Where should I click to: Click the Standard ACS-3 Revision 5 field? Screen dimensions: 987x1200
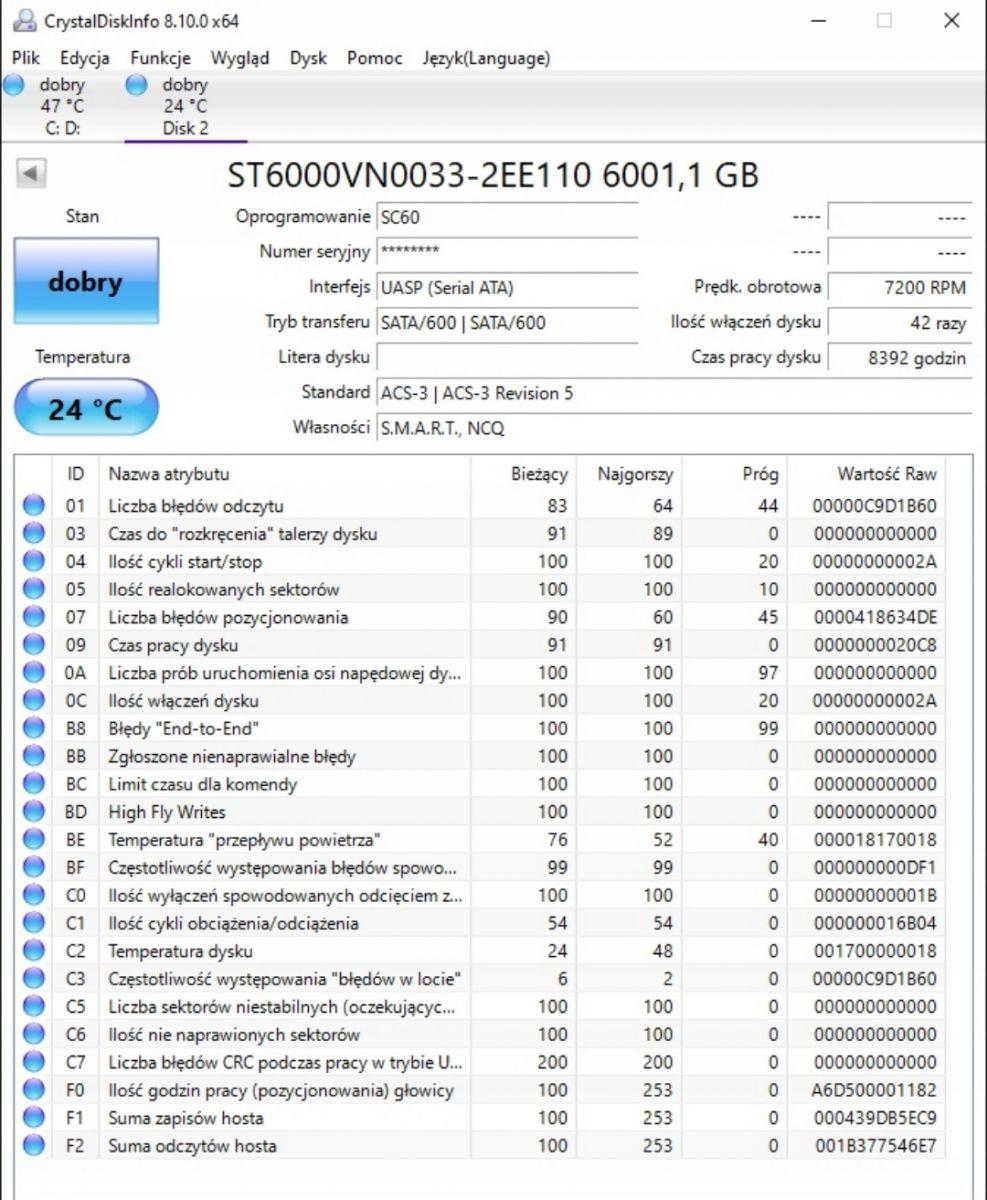click(674, 393)
